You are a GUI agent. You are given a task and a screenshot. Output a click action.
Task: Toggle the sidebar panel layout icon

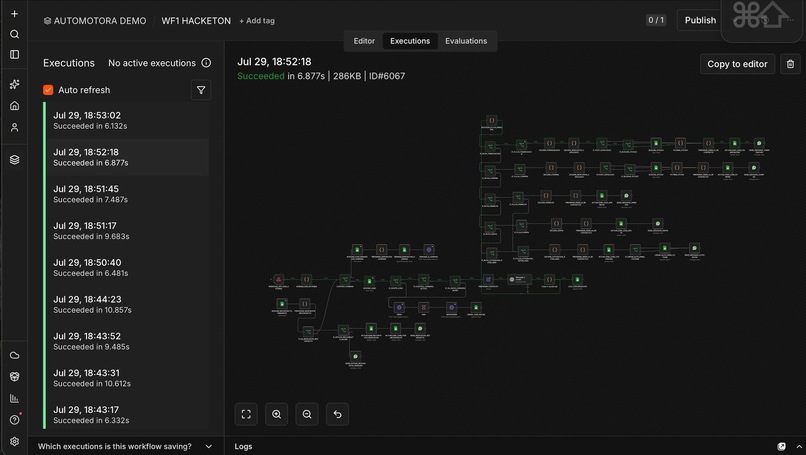tap(14, 54)
